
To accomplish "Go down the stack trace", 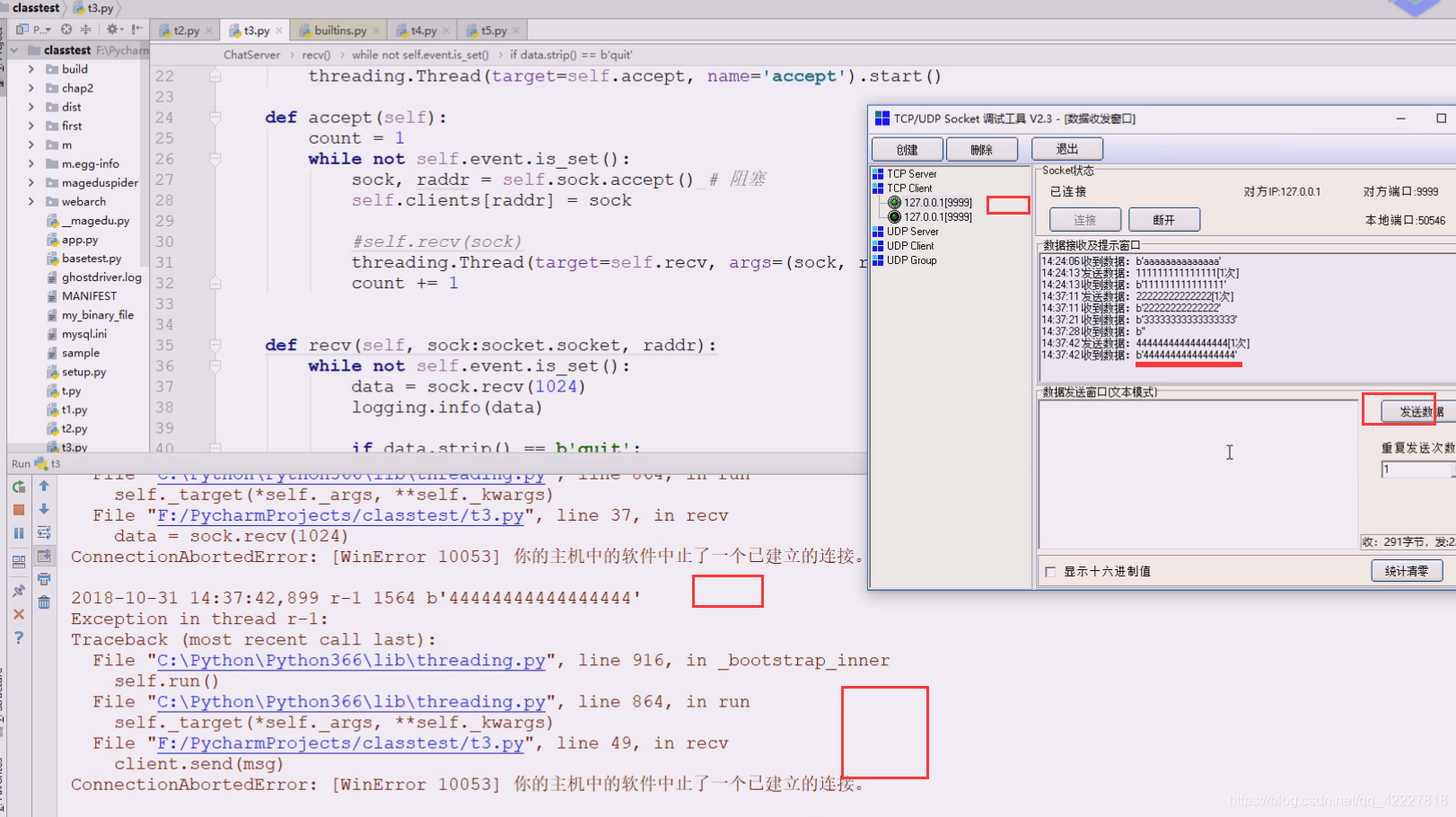I will click(x=44, y=508).
